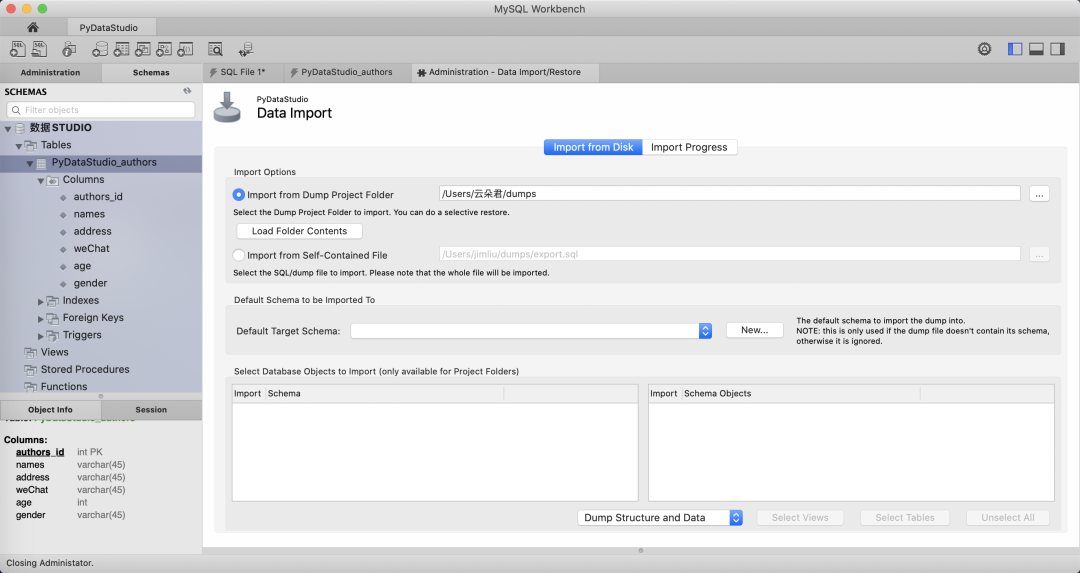Click Select Views button
Viewport: 1080px width, 573px height.
point(800,518)
